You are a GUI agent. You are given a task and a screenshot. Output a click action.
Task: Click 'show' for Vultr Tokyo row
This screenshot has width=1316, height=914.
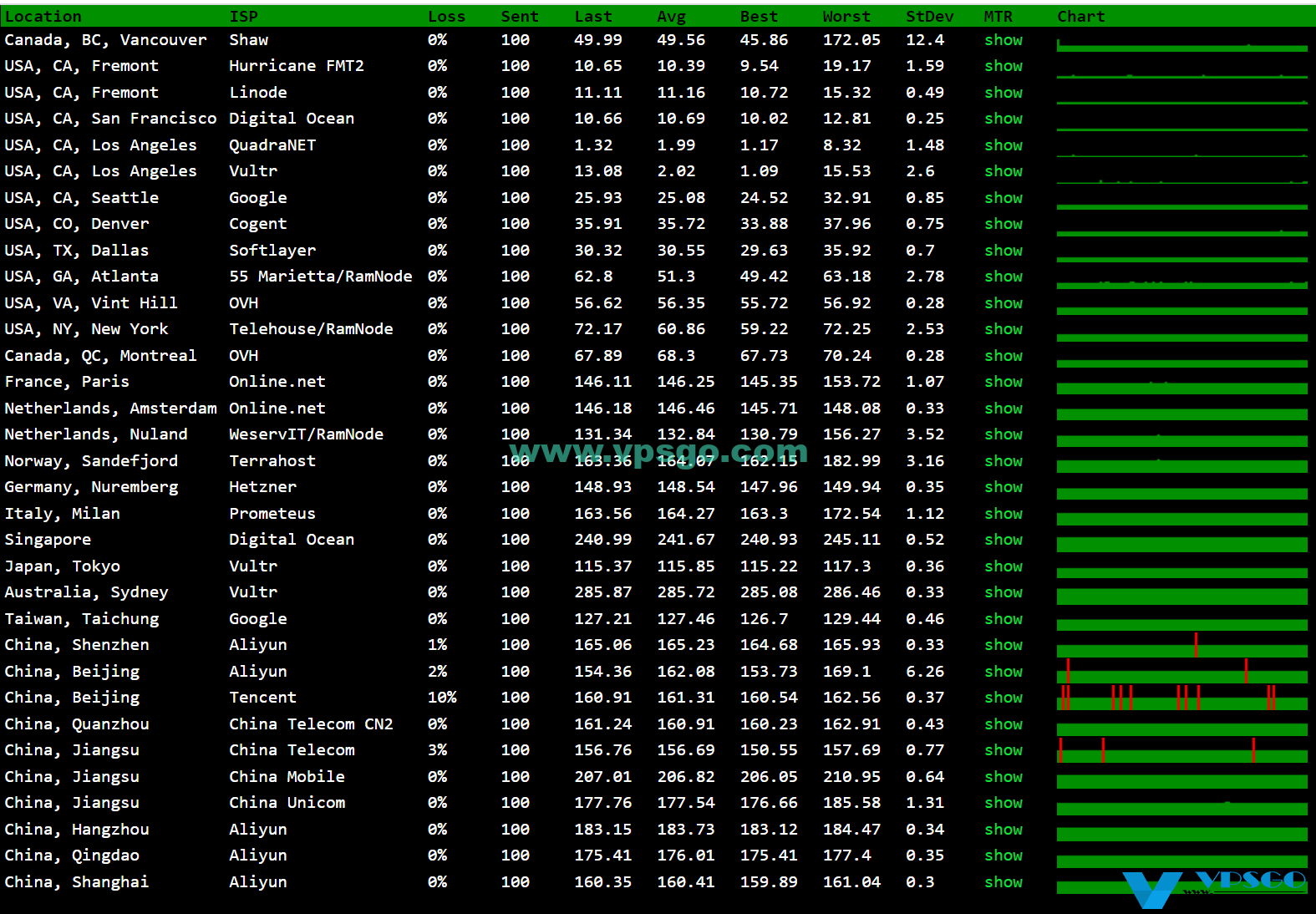[x=1004, y=566]
